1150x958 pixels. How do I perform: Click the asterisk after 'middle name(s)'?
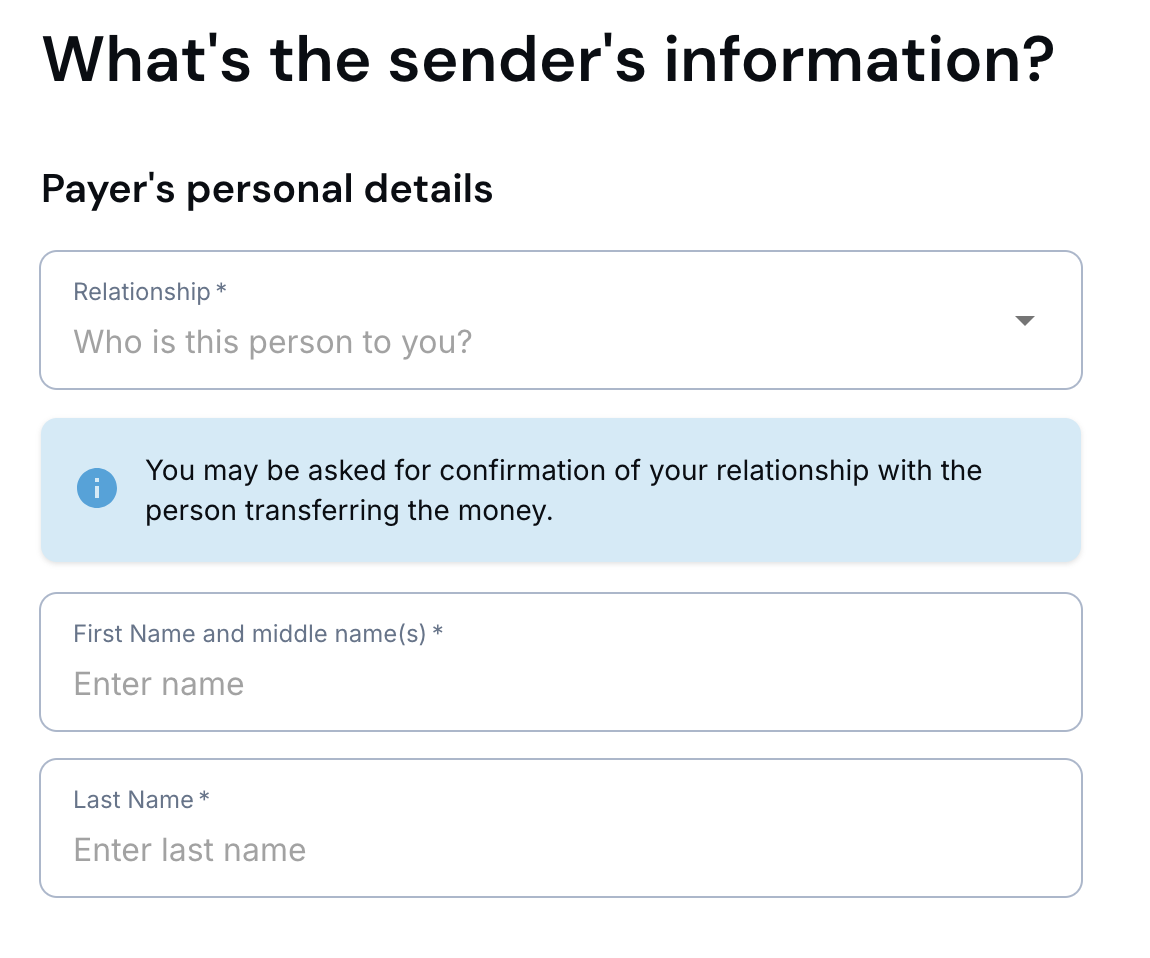pos(438,633)
